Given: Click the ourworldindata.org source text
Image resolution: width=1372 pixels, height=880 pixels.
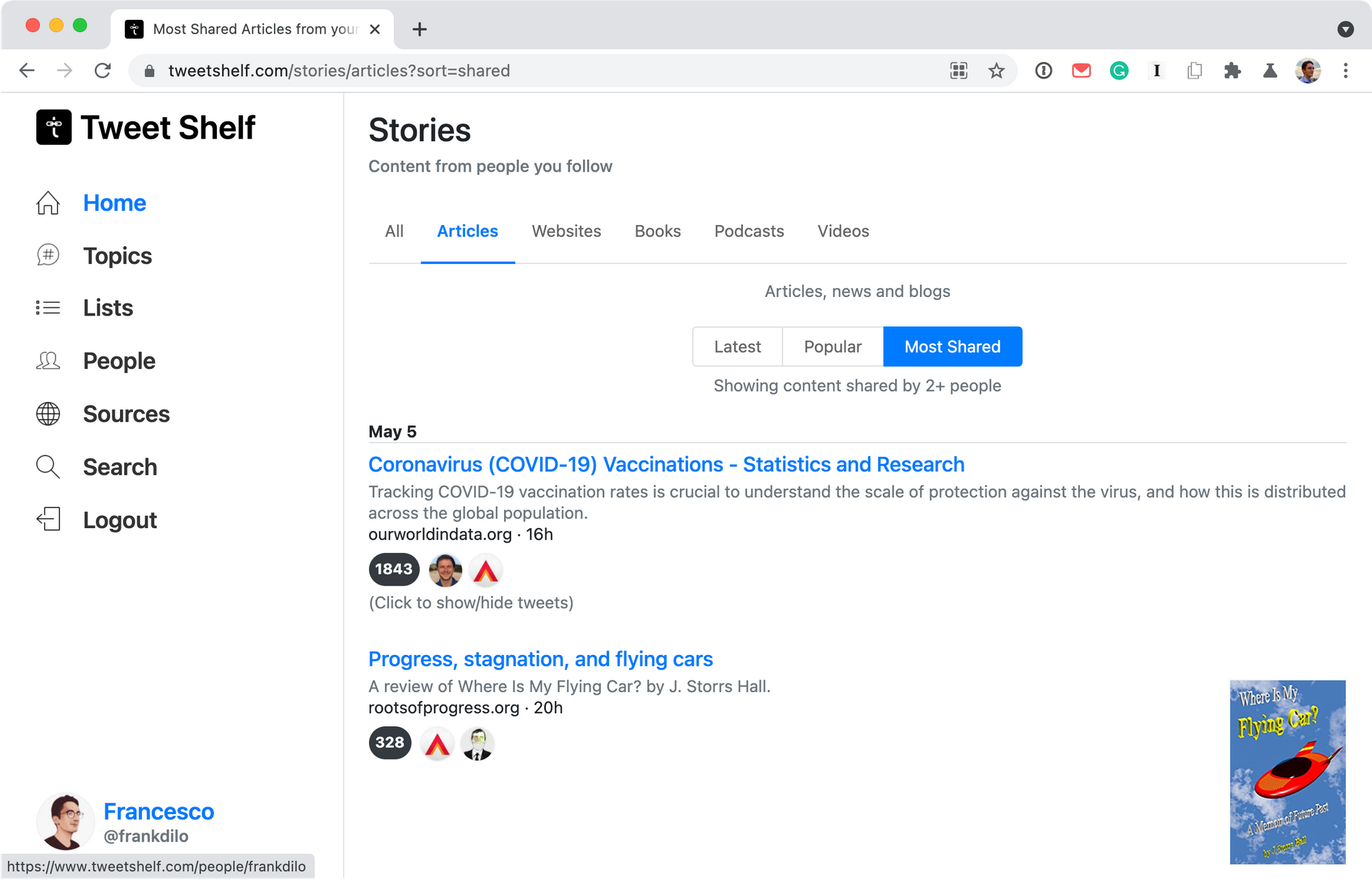Looking at the screenshot, I should pos(440,534).
